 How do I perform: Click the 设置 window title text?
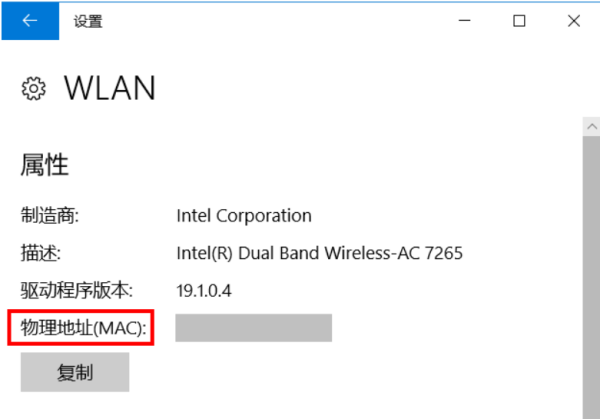coord(88,21)
